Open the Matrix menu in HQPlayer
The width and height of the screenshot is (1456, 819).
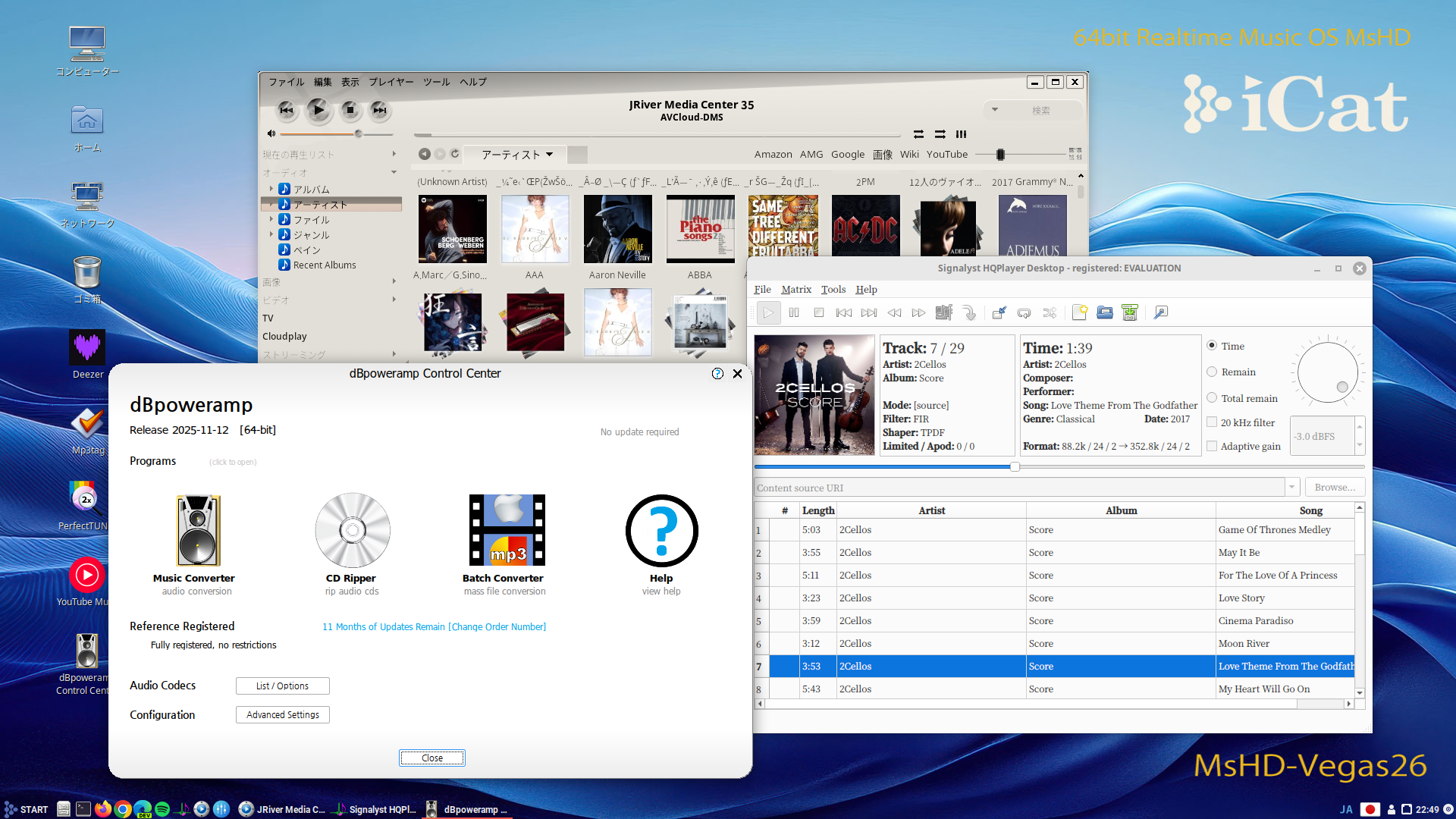[x=795, y=289]
